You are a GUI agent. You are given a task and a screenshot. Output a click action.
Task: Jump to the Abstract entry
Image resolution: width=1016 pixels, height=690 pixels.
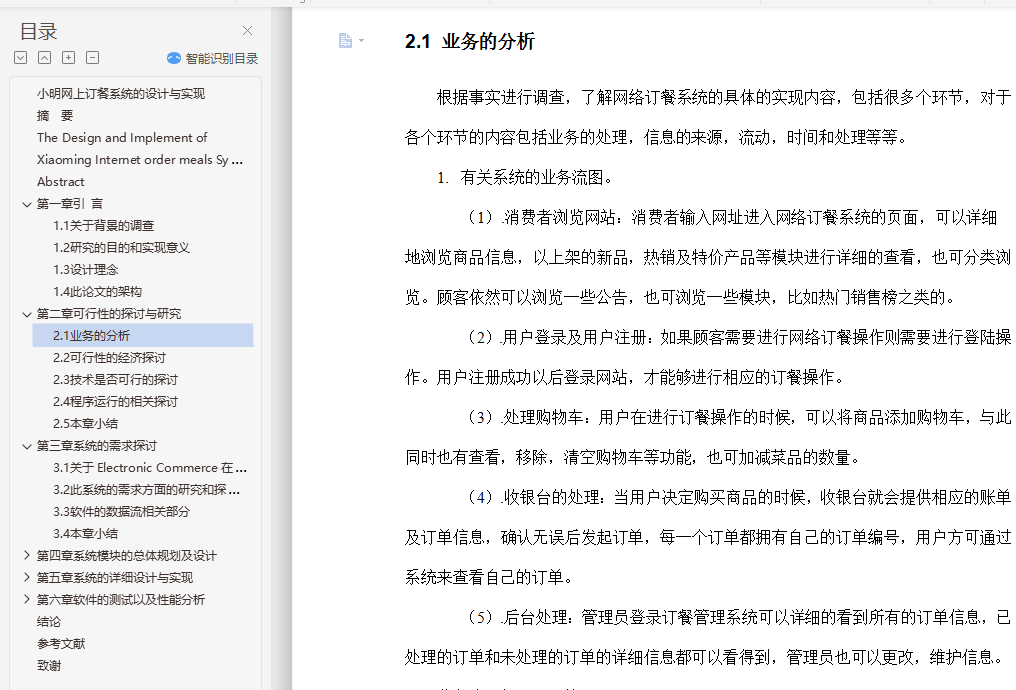coord(60,181)
